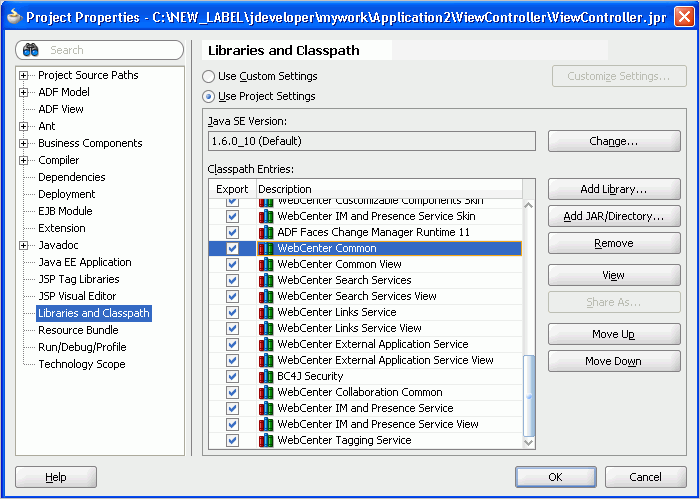
Task: Click the Add Library... button
Action: pyautogui.click(x=614, y=189)
